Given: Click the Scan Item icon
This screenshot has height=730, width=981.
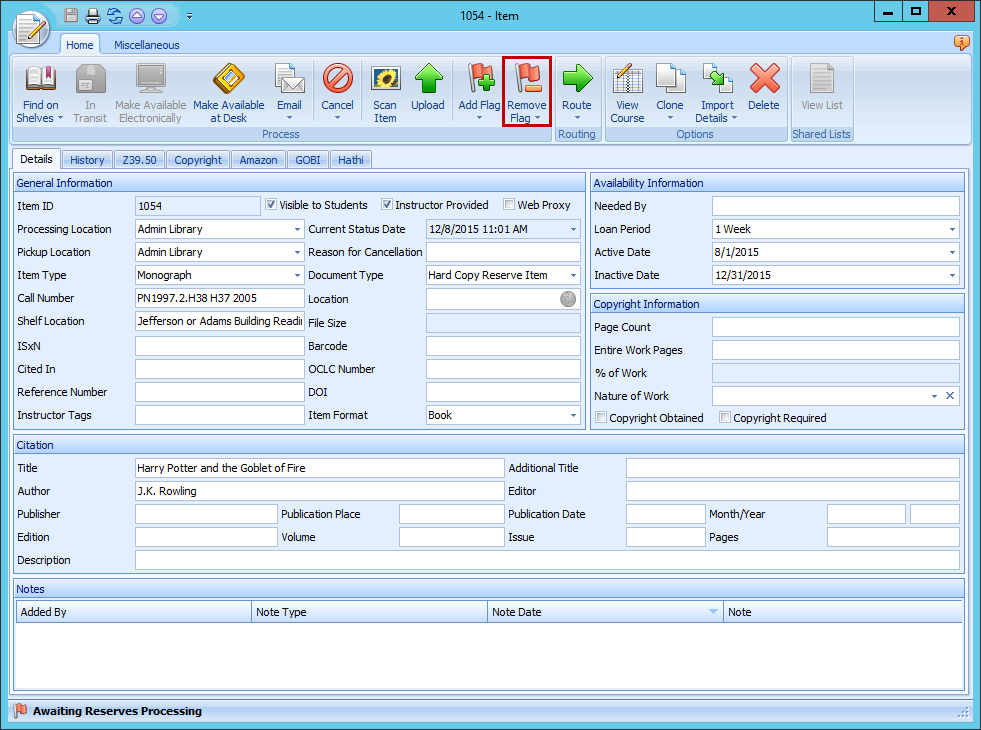Looking at the screenshot, I should click(385, 80).
